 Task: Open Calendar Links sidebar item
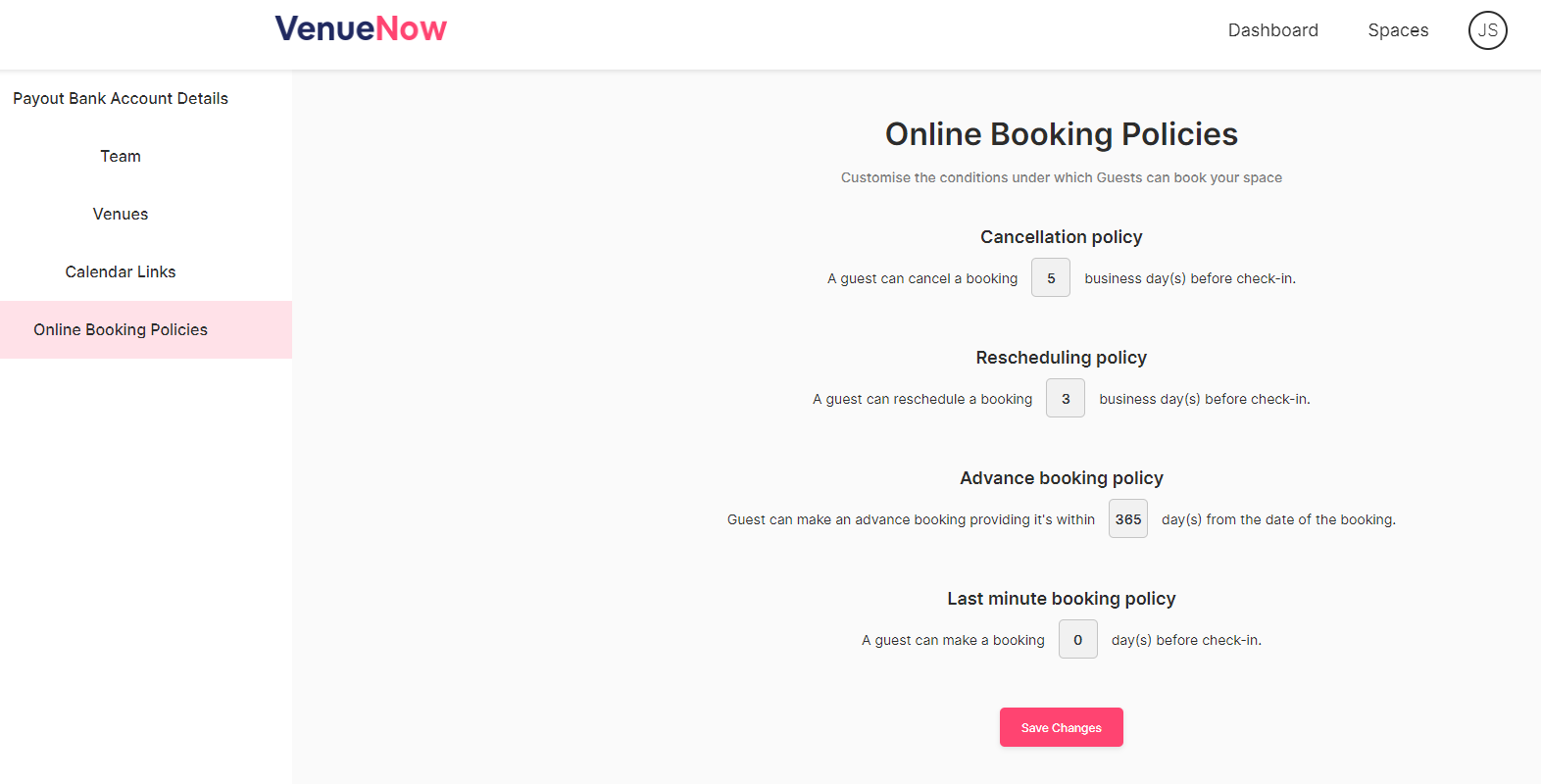click(121, 271)
